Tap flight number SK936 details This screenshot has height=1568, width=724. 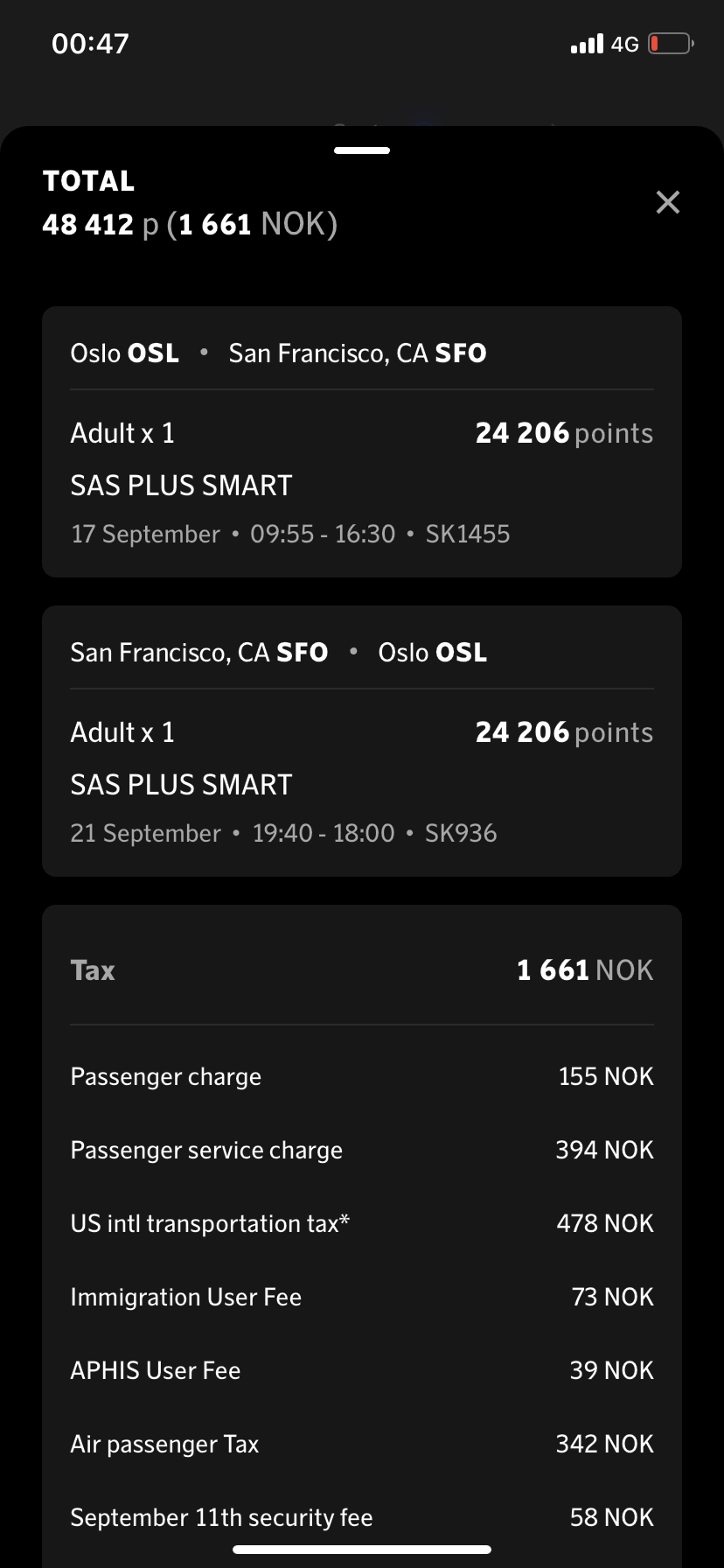461,833
